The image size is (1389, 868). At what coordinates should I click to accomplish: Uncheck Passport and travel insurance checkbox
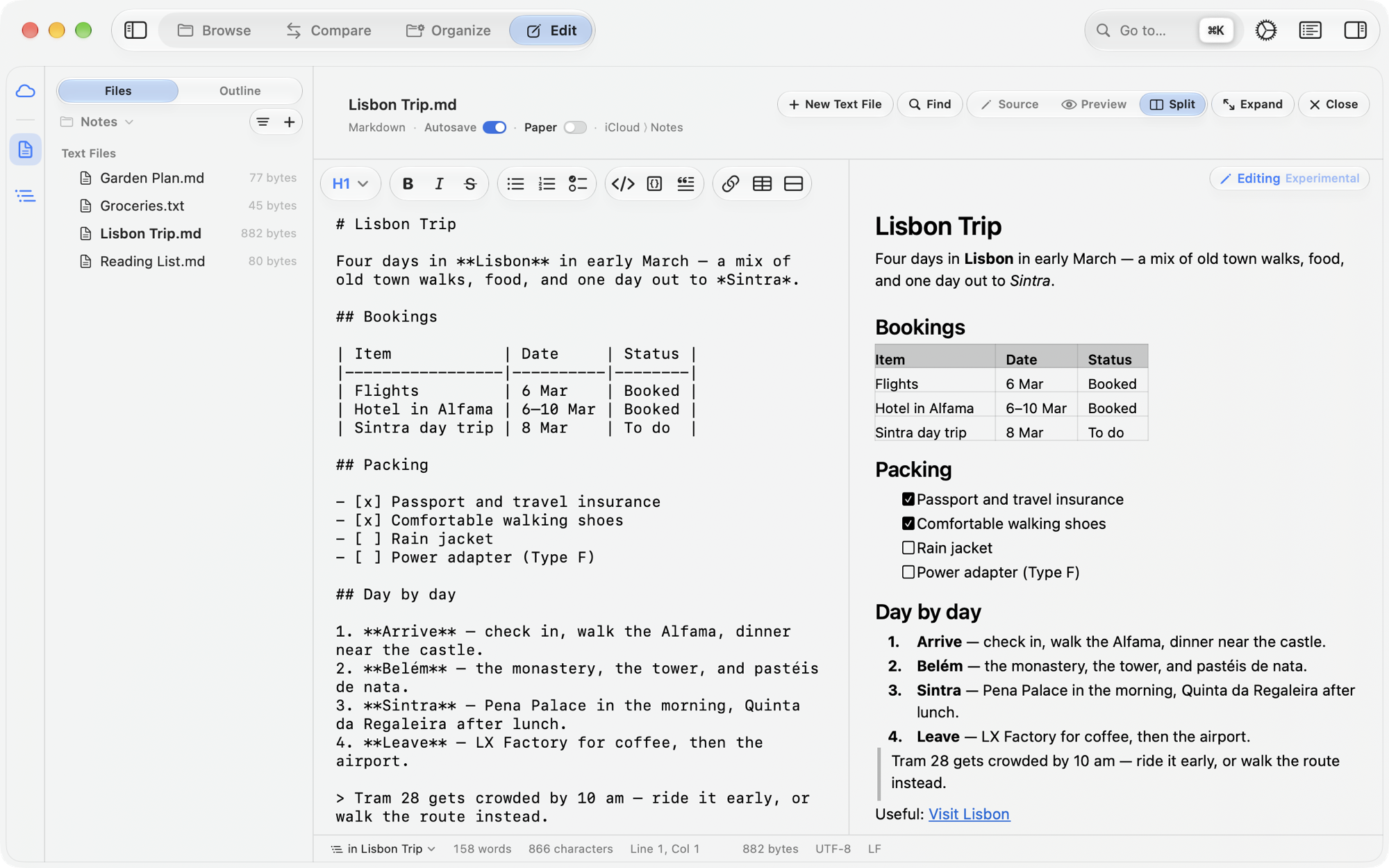[x=908, y=499]
